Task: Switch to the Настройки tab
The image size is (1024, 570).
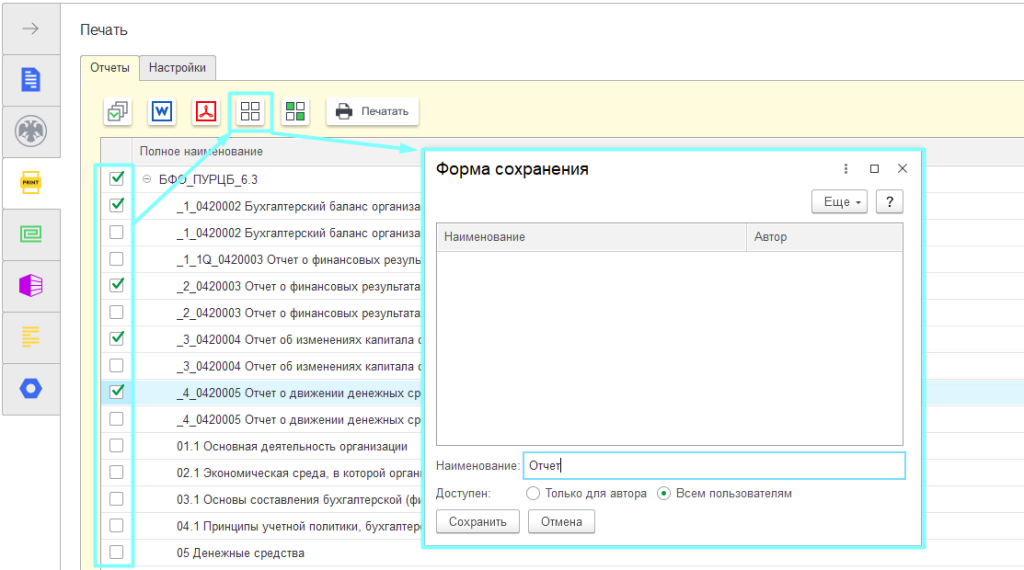Action: tap(178, 68)
